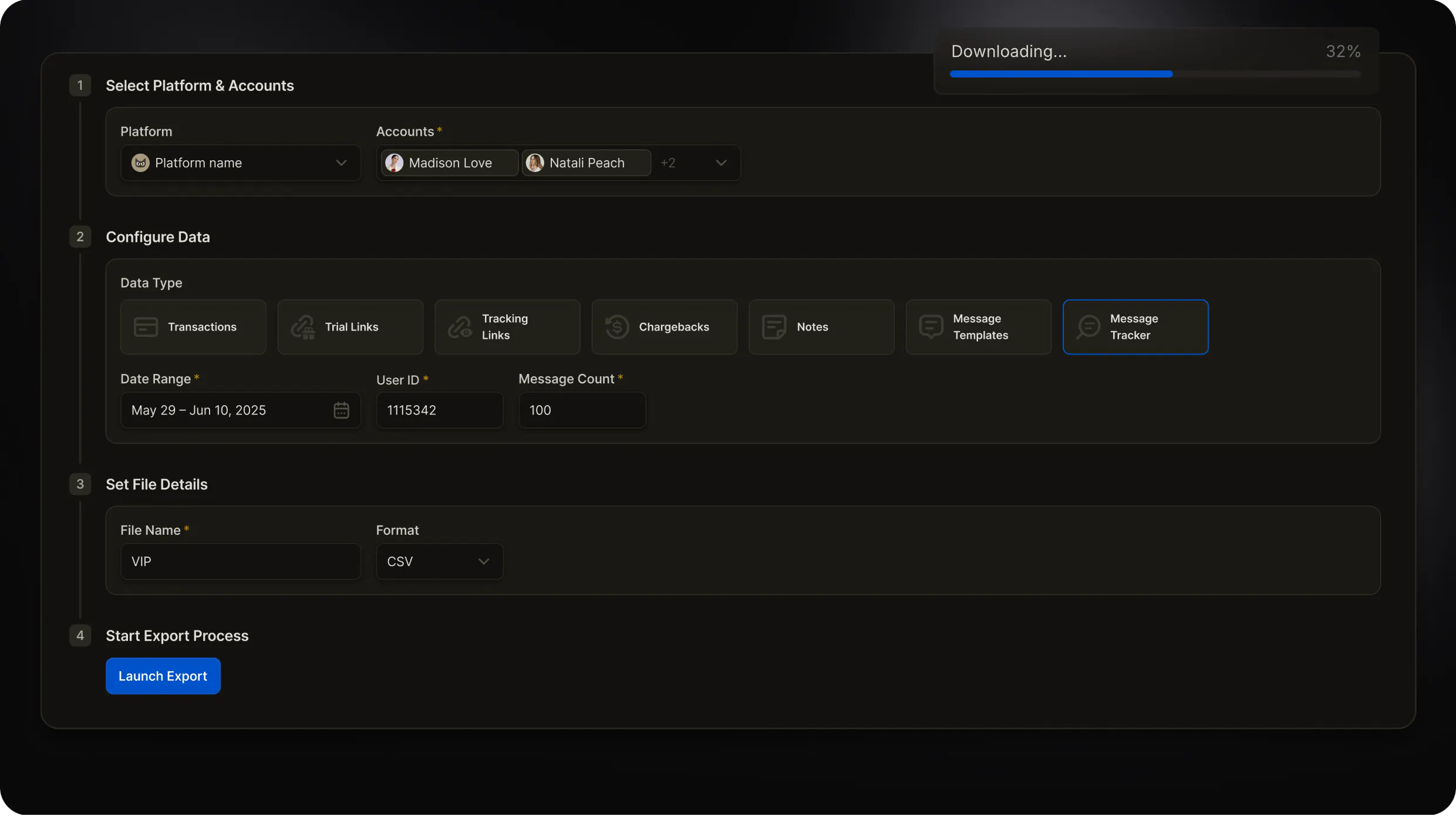
Task: Click the Downloading... status text
Action: pyautogui.click(x=1009, y=51)
